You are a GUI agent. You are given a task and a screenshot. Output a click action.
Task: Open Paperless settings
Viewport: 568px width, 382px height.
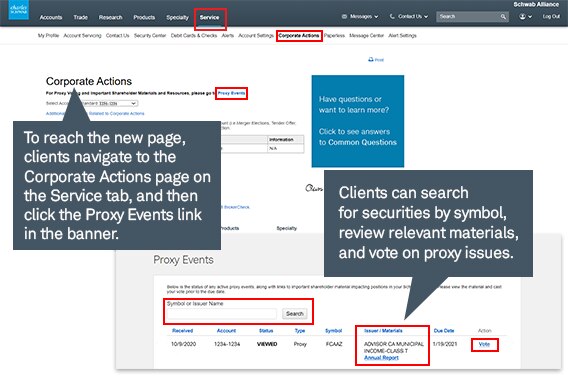click(x=334, y=35)
